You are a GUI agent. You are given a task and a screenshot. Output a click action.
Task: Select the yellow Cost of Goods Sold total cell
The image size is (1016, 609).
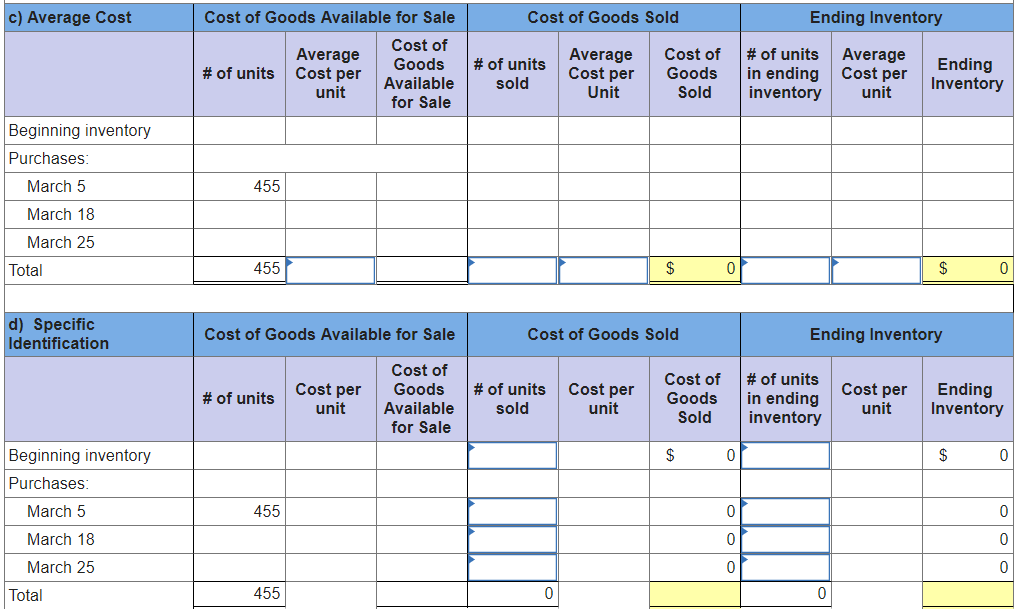point(695,270)
